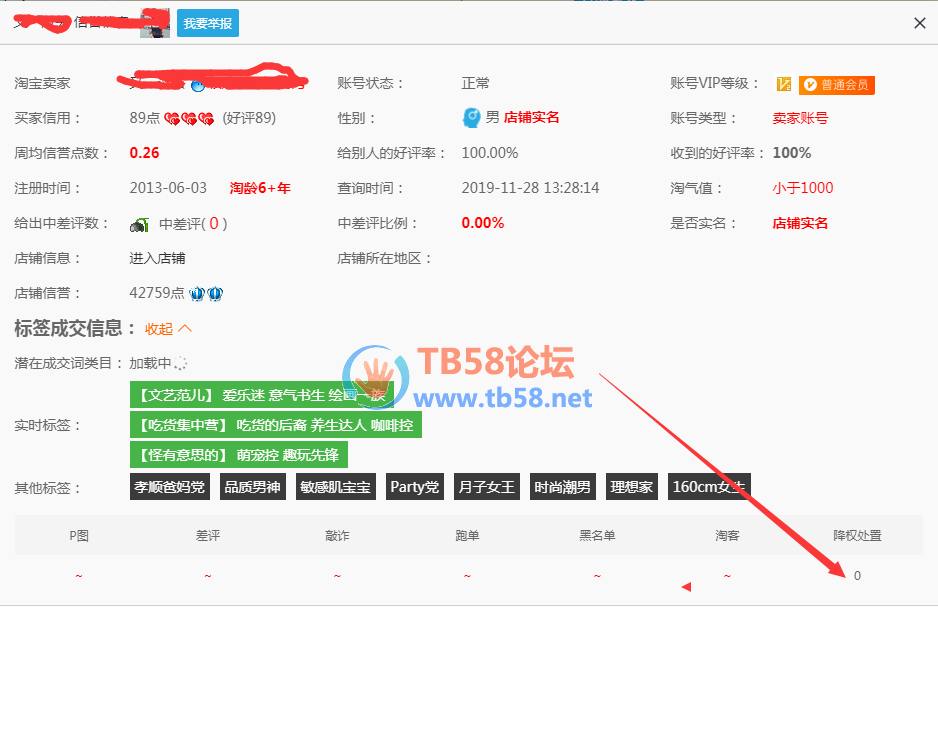
Task: Click the 160cm女生 tag
Action: (x=709, y=487)
